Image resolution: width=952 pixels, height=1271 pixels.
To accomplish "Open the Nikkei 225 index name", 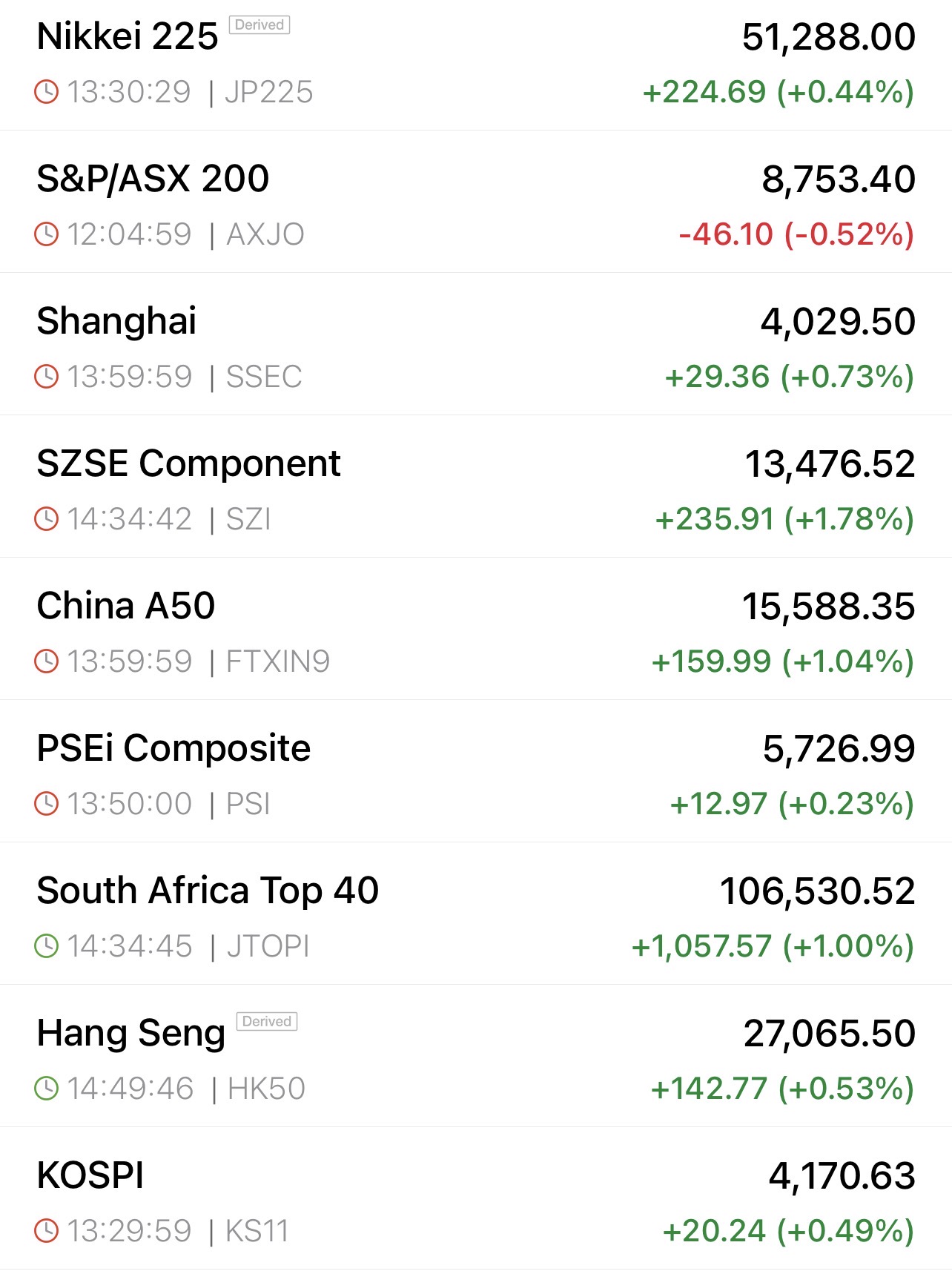I will [x=128, y=36].
